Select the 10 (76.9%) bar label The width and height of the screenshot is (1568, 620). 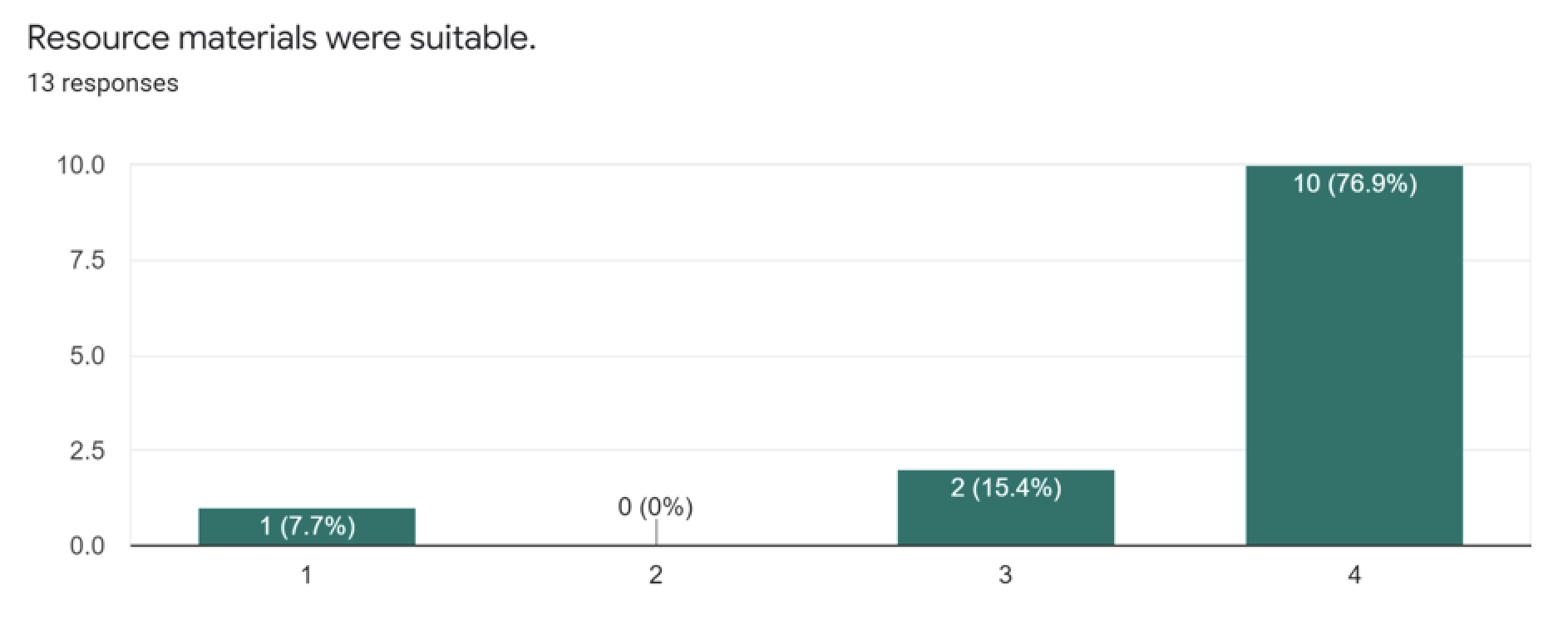1354,183
